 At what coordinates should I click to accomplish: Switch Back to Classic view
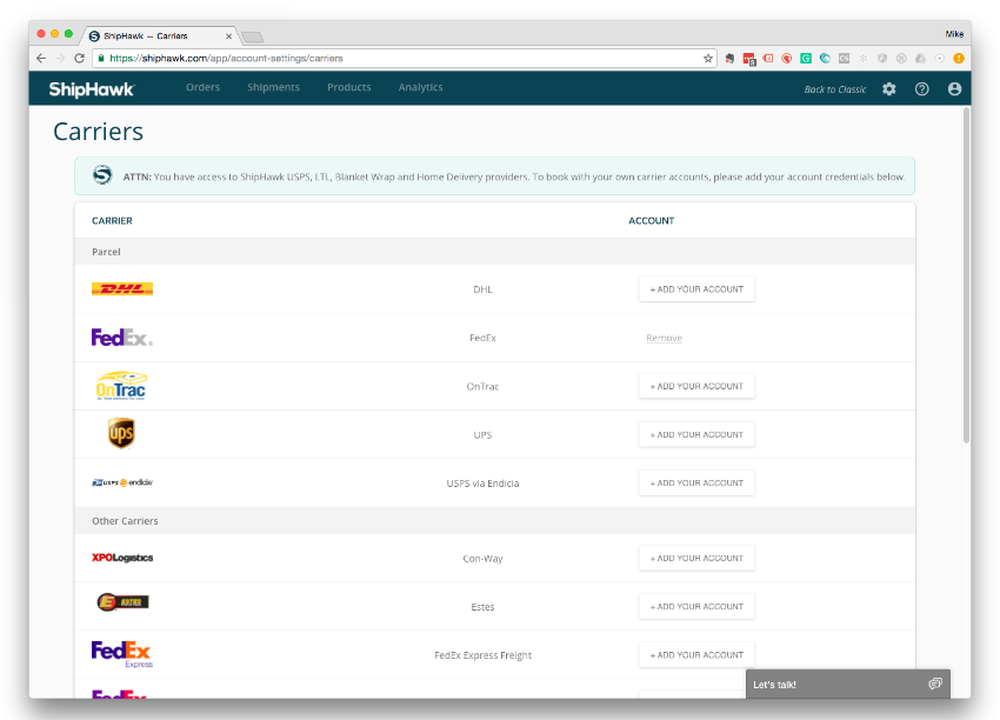point(835,89)
